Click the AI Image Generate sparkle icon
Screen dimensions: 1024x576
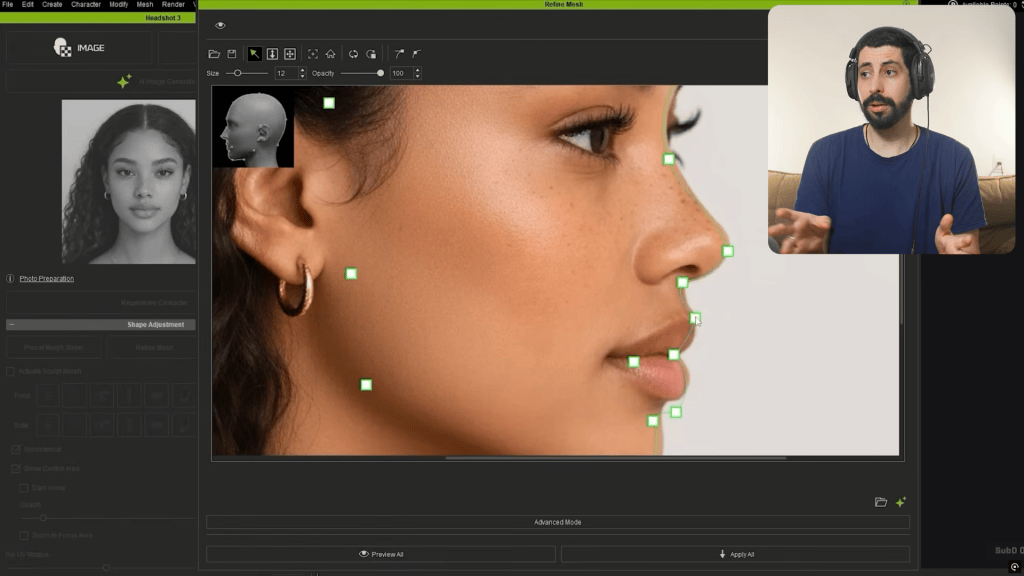(x=124, y=82)
